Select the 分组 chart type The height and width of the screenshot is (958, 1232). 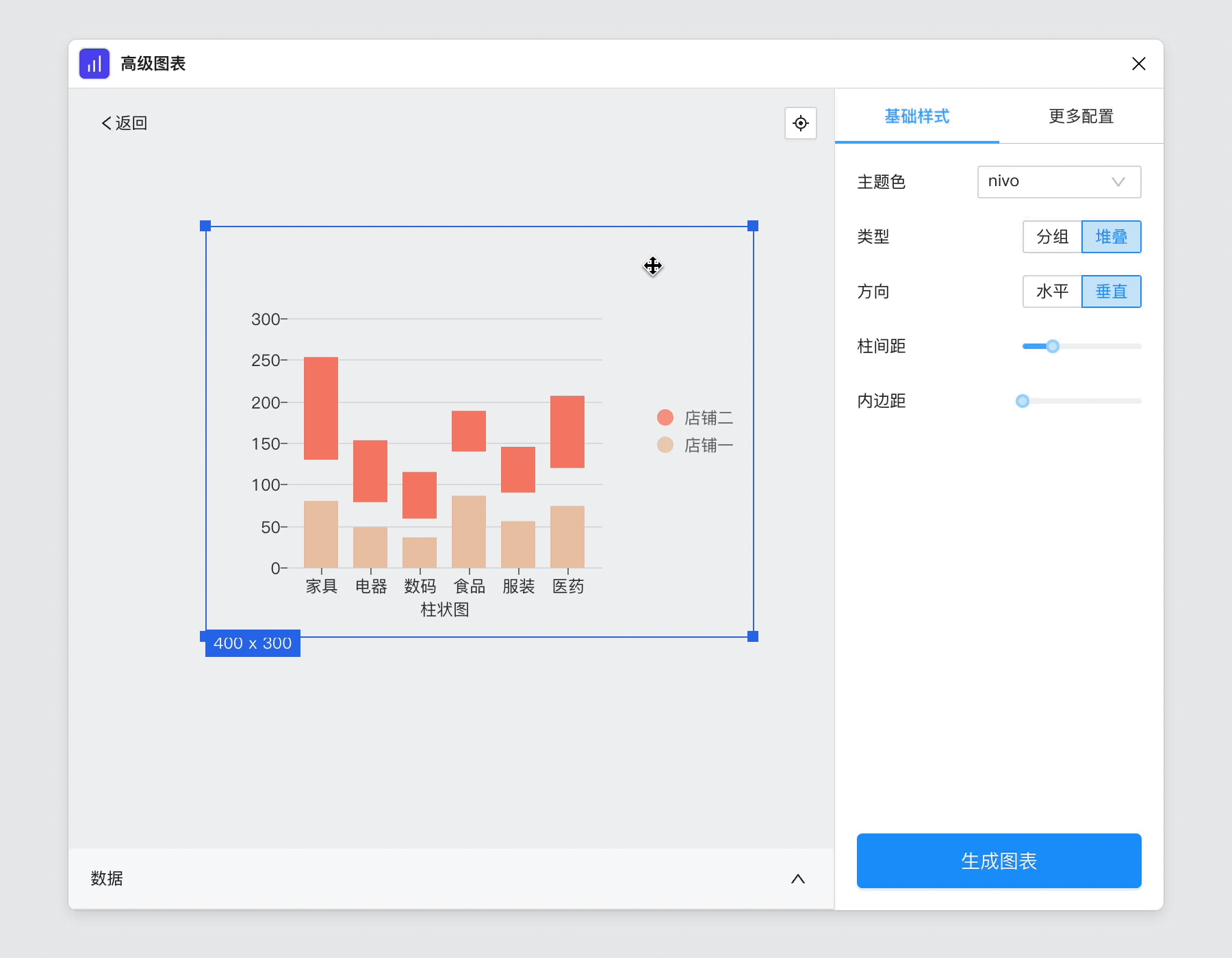[x=1053, y=237]
